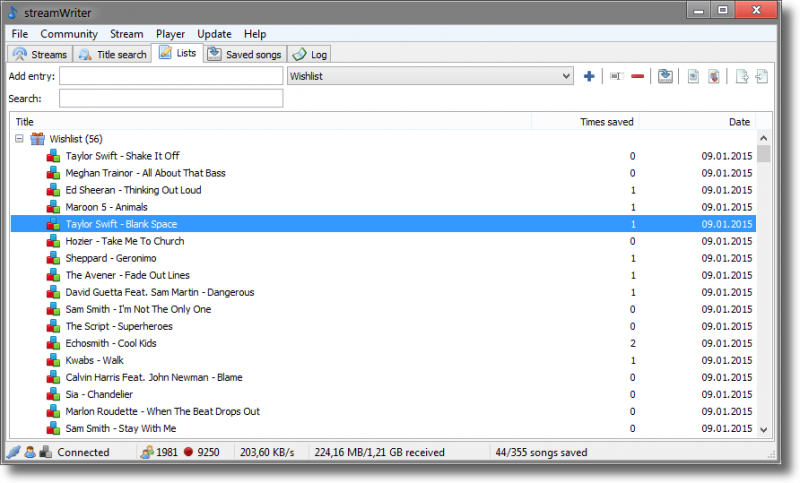Click the Add entry text field
Image resolution: width=800 pixels, height=483 pixels.
pyautogui.click(x=171, y=76)
